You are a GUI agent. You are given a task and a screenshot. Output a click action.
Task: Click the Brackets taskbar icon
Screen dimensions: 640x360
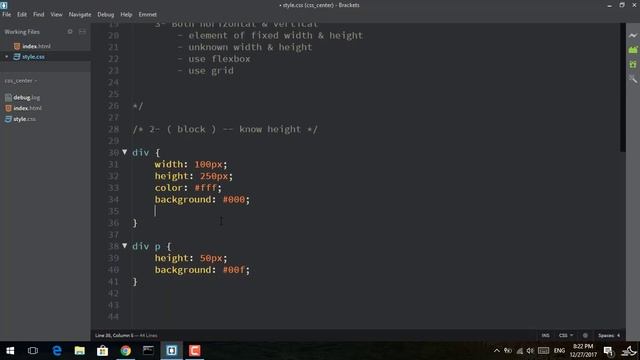point(171,351)
